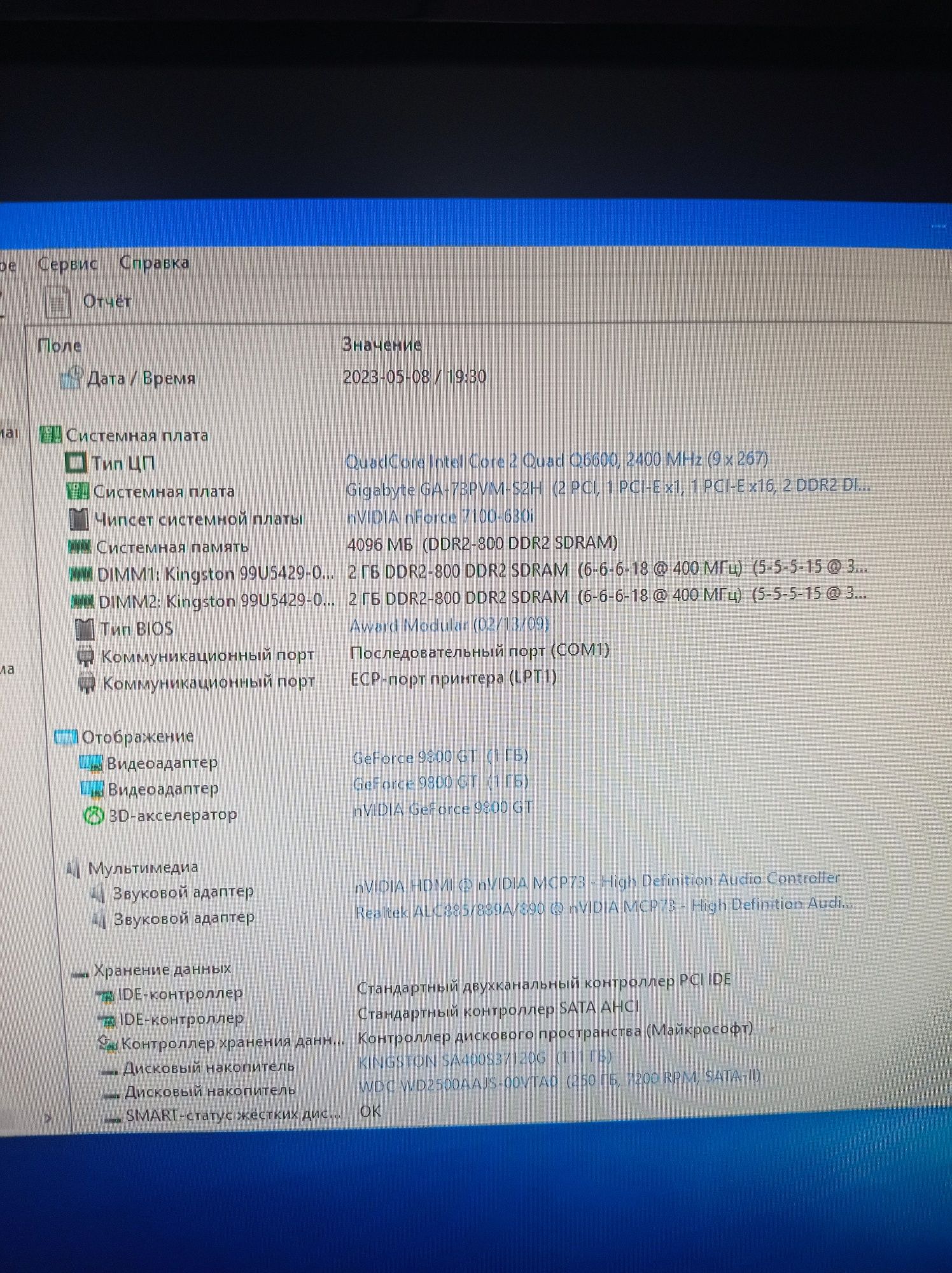Viewport: 952px width, 1273px height.
Task: Select the Контроллер дискового пространства (Майкрософт) value
Action: point(556,1034)
